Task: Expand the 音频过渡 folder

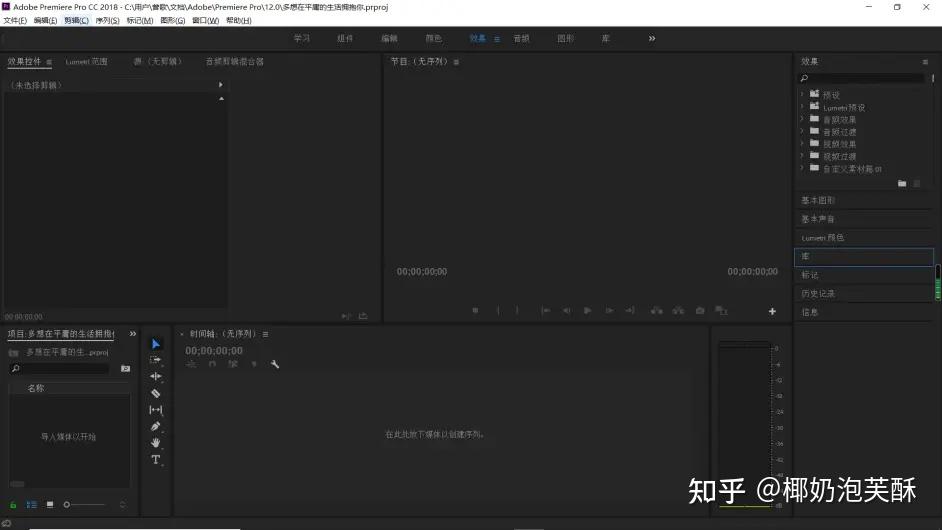Action: [802, 131]
